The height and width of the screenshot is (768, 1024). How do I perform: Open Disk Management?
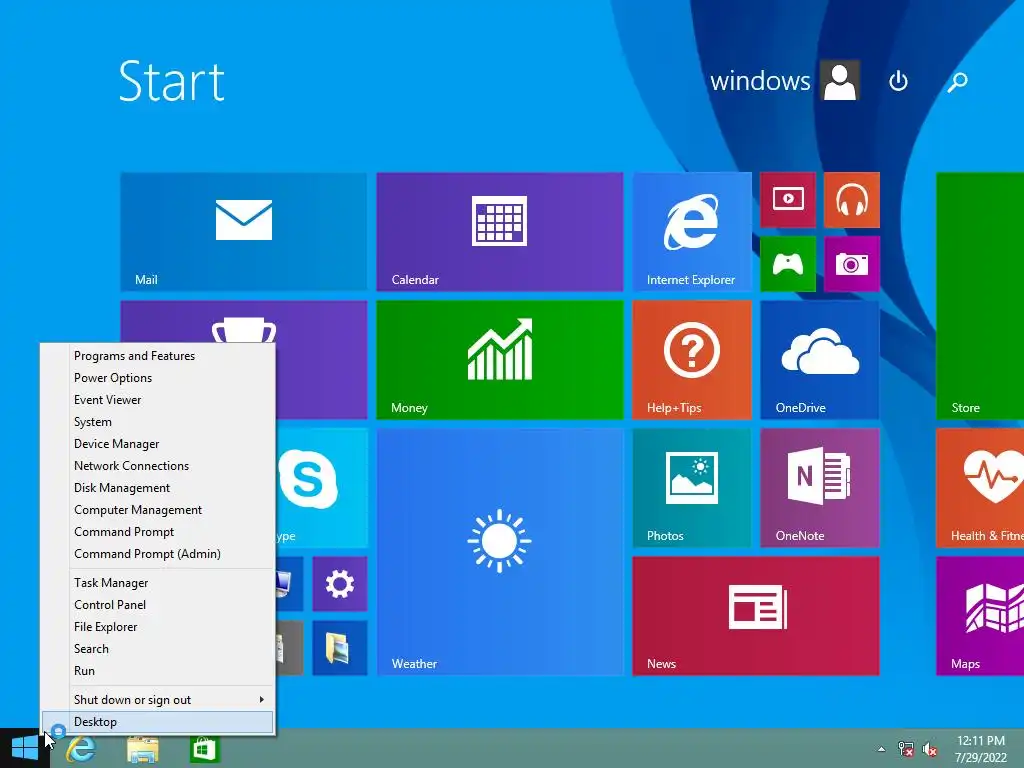(x=158, y=488)
